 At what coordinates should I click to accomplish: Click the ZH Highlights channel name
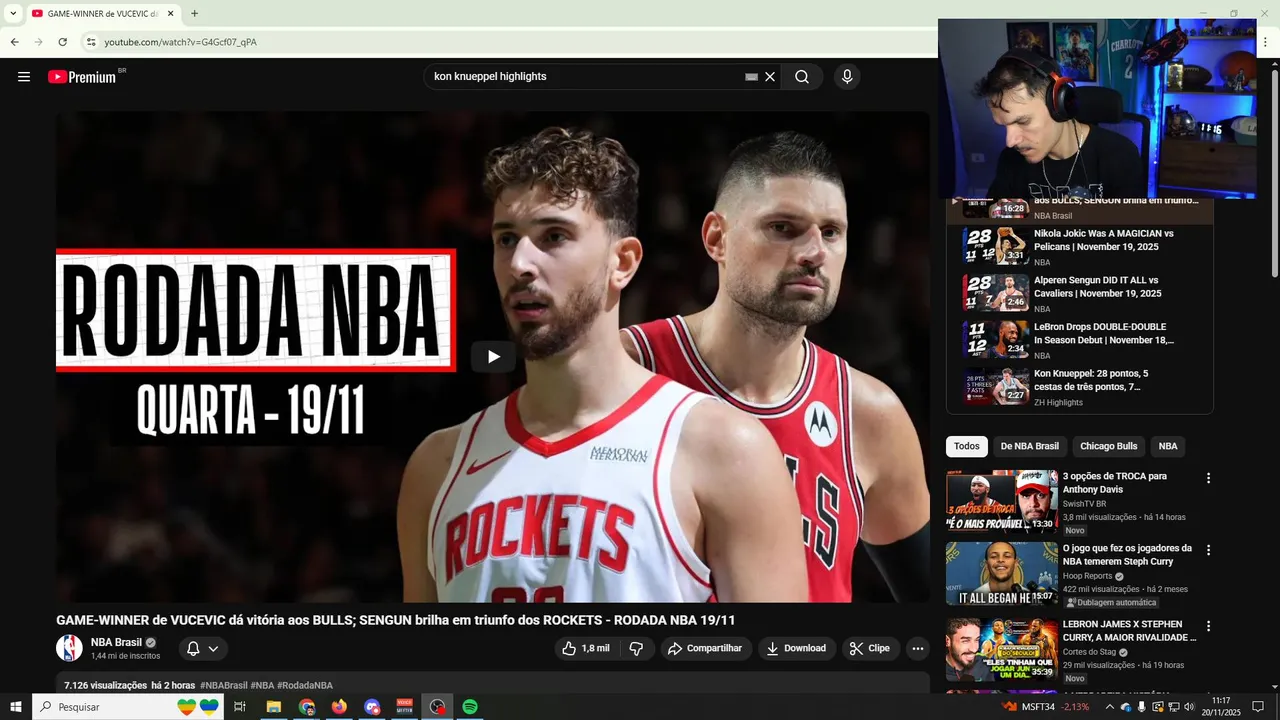pos(1058,402)
